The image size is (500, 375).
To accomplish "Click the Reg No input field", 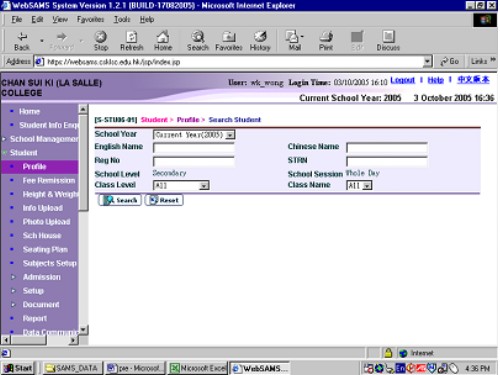I will tap(194, 161).
